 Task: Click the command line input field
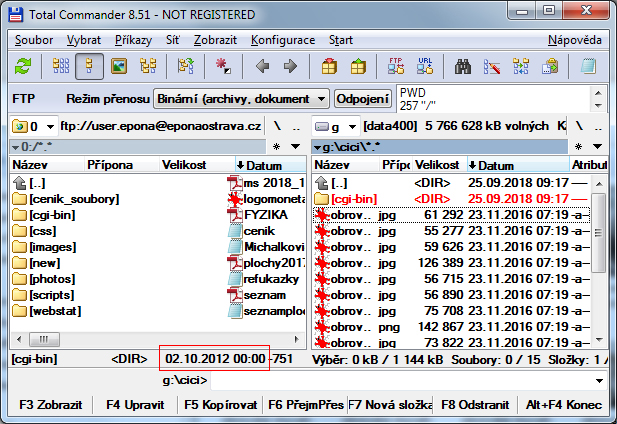pyautogui.click(x=400, y=381)
